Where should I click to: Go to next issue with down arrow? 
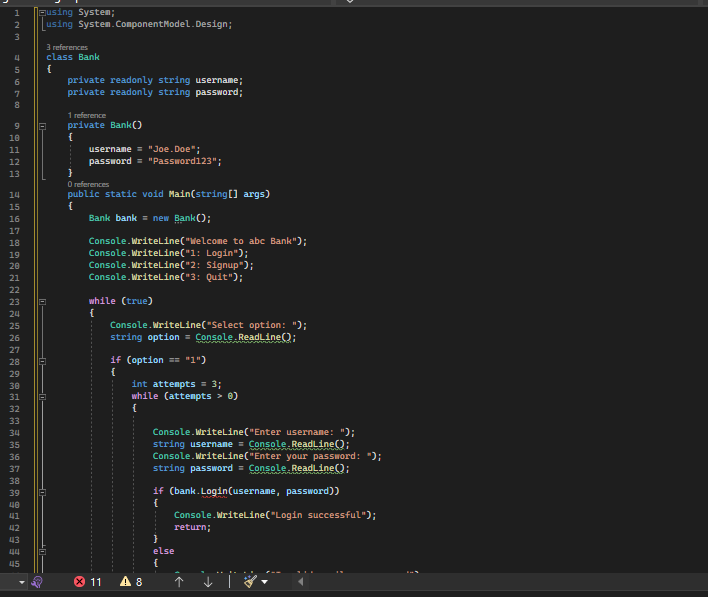(x=208, y=582)
